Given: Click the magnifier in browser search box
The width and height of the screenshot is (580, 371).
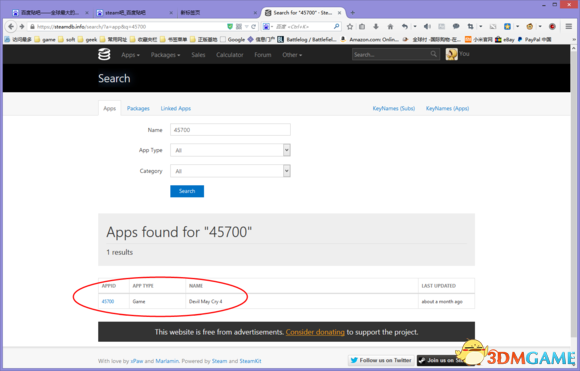Looking at the screenshot, I should 336,26.
